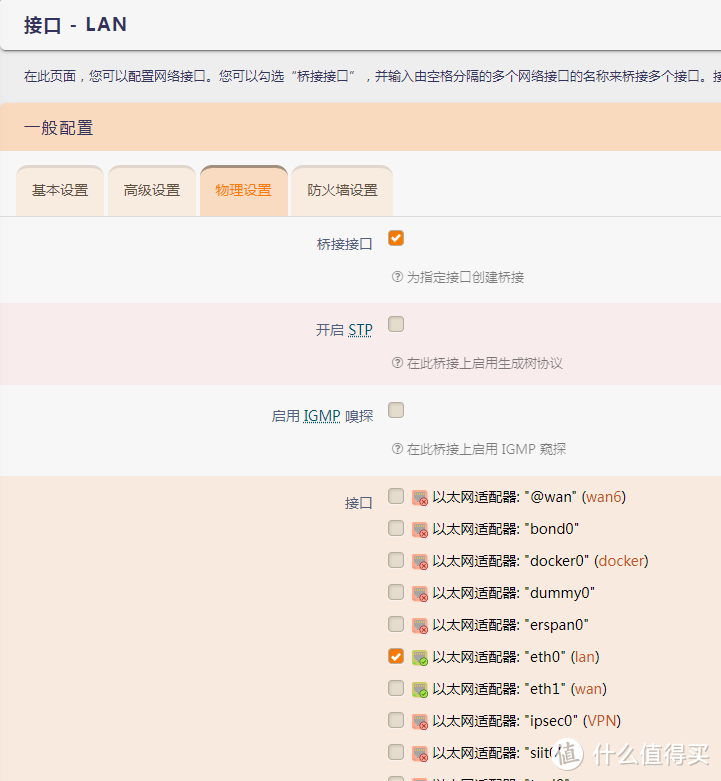Viewport: 721px width, 781px height.
Task: Click the adapter icon next to "bond0"
Action: 420,529
